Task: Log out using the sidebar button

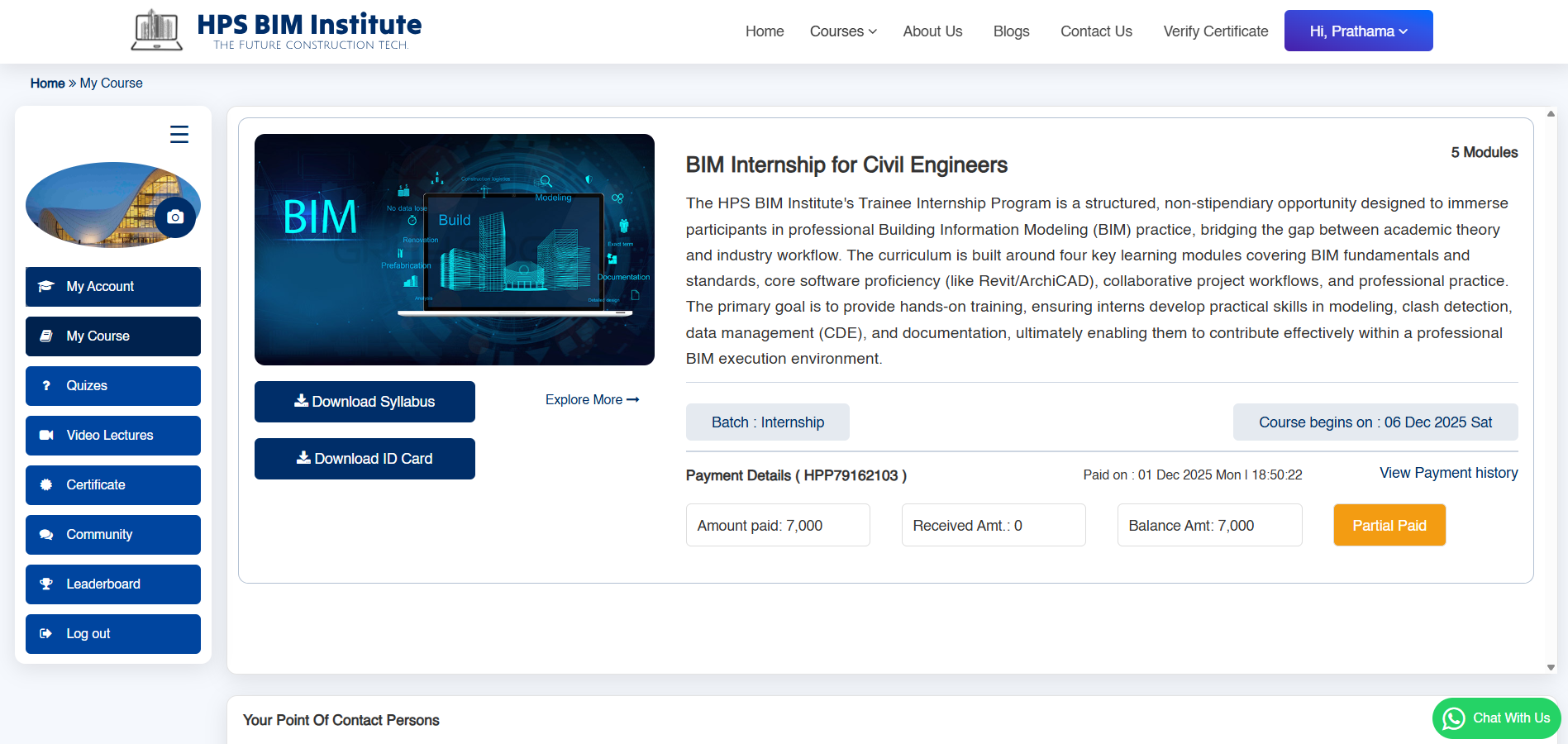Action: point(113,634)
